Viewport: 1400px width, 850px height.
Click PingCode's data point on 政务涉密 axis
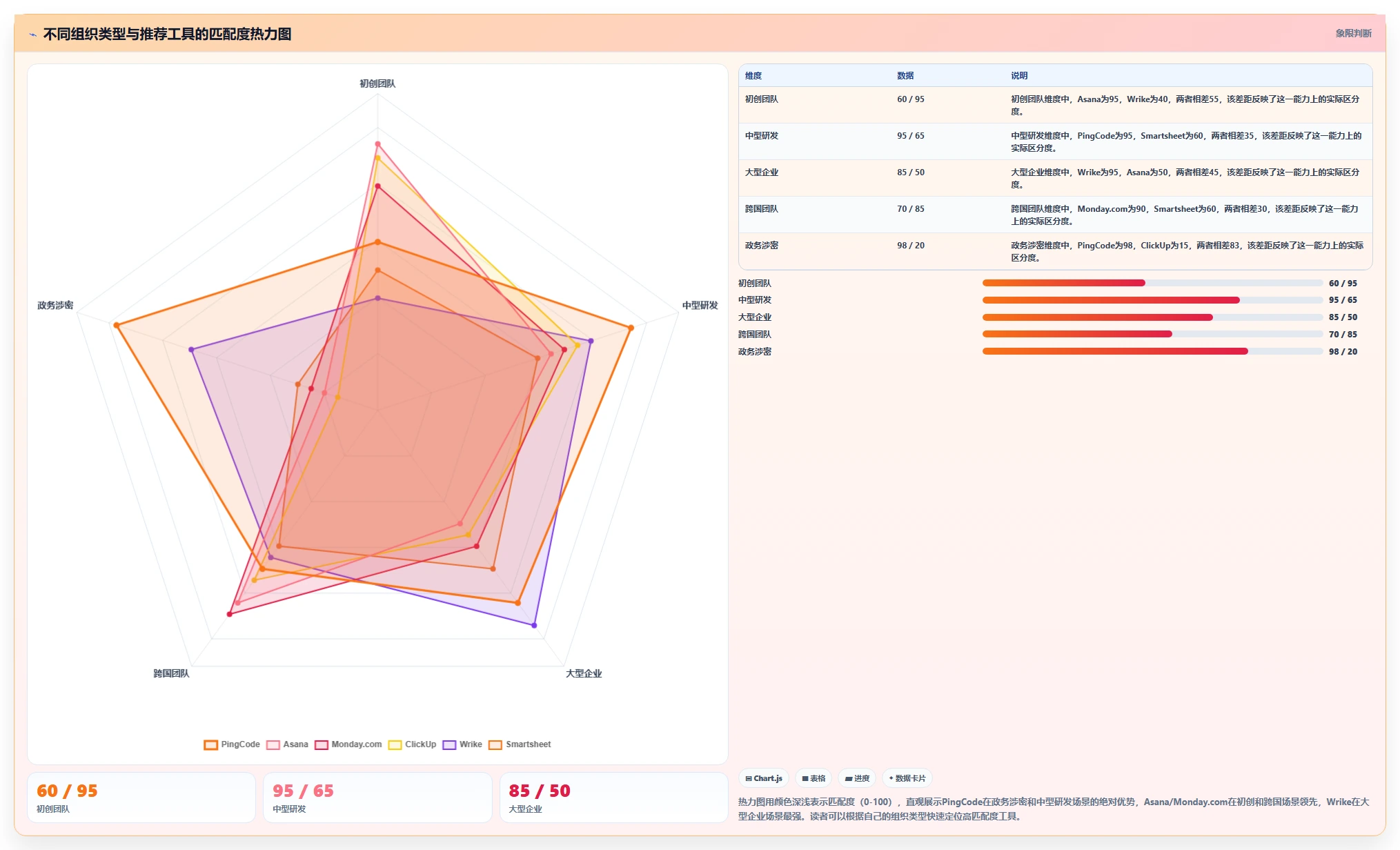point(117,325)
